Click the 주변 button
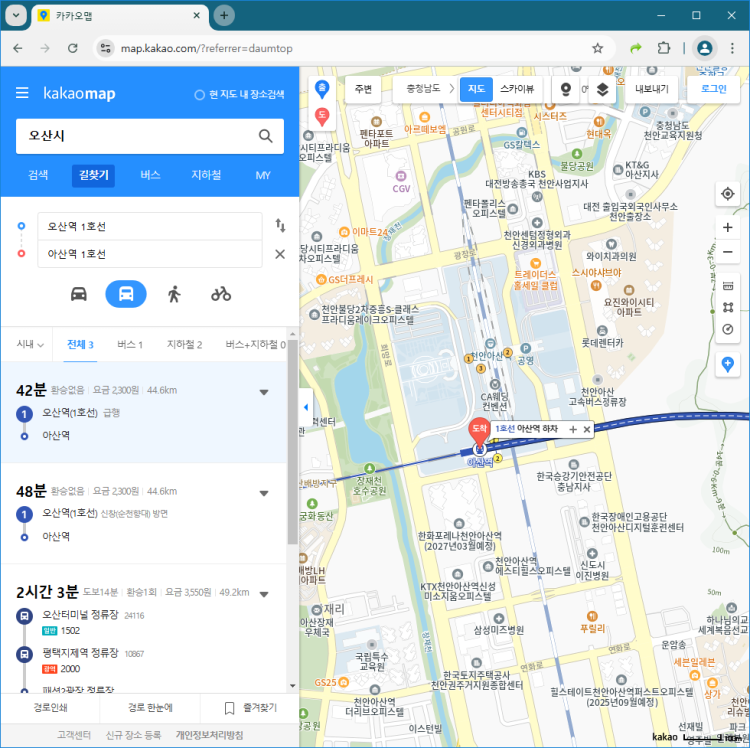The height and width of the screenshot is (748, 750). coord(363,89)
